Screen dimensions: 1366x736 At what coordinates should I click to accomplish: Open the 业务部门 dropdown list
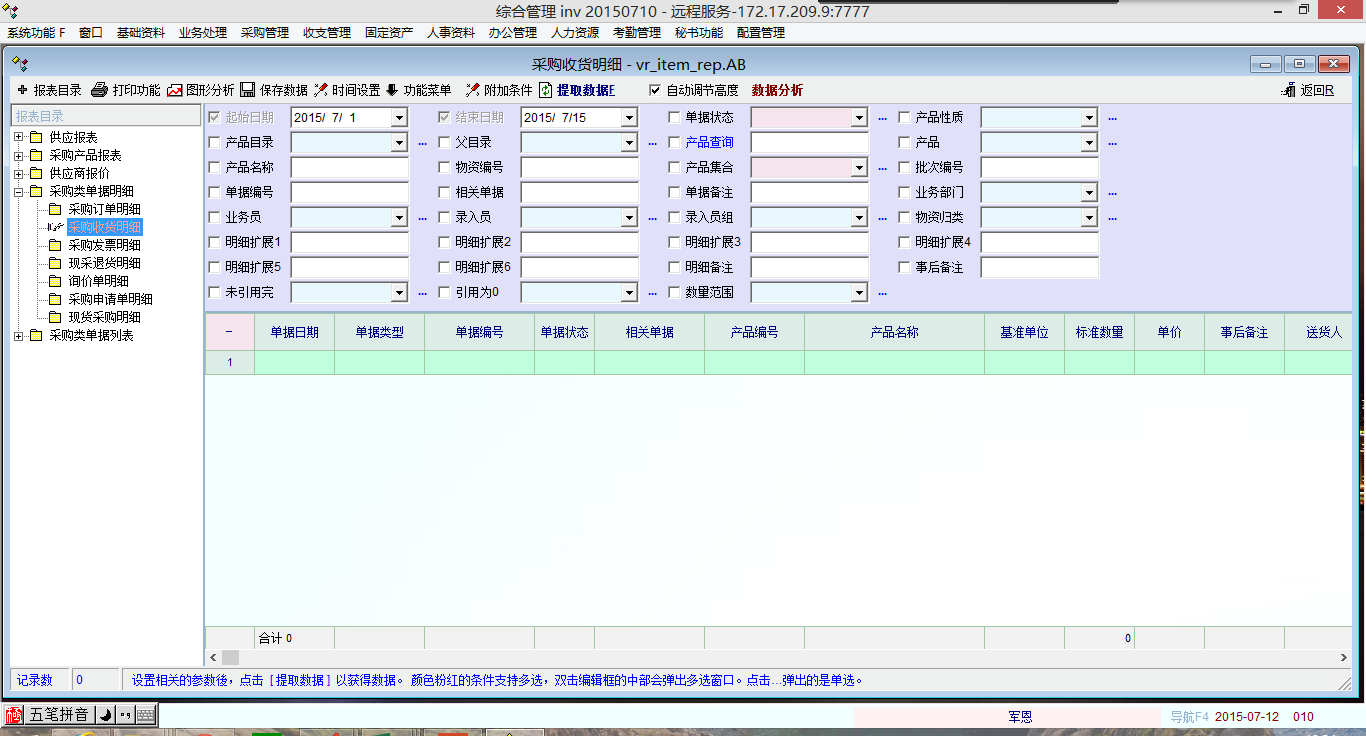pos(1089,193)
